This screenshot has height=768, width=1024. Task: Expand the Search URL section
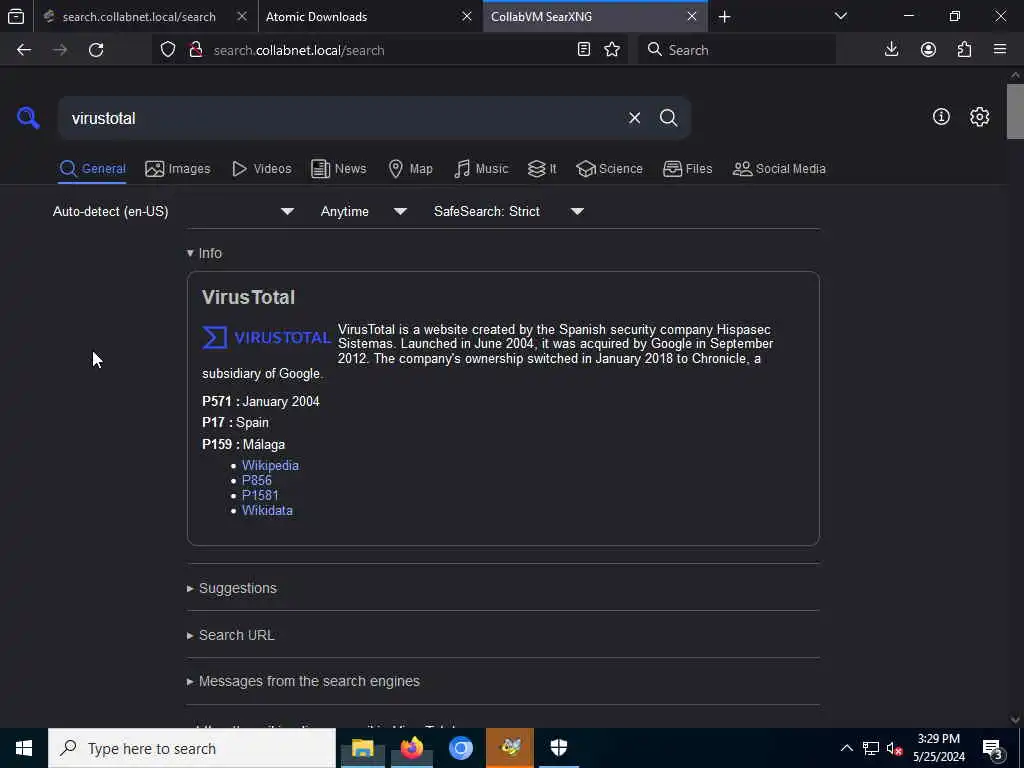[231, 635]
